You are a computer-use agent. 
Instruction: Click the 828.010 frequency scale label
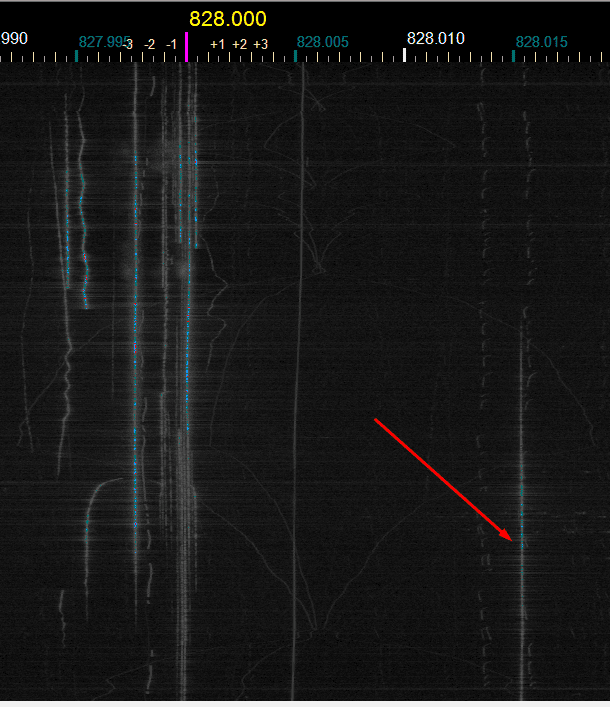pos(436,39)
